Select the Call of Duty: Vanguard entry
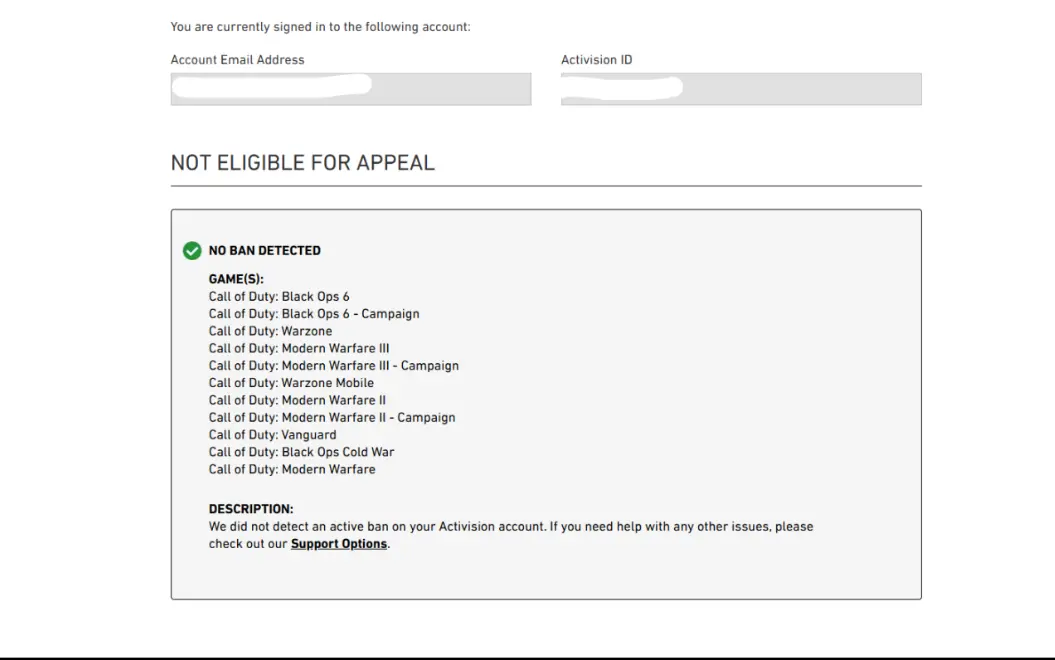This screenshot has height=660, width=1055. click(x=272, y=435)
